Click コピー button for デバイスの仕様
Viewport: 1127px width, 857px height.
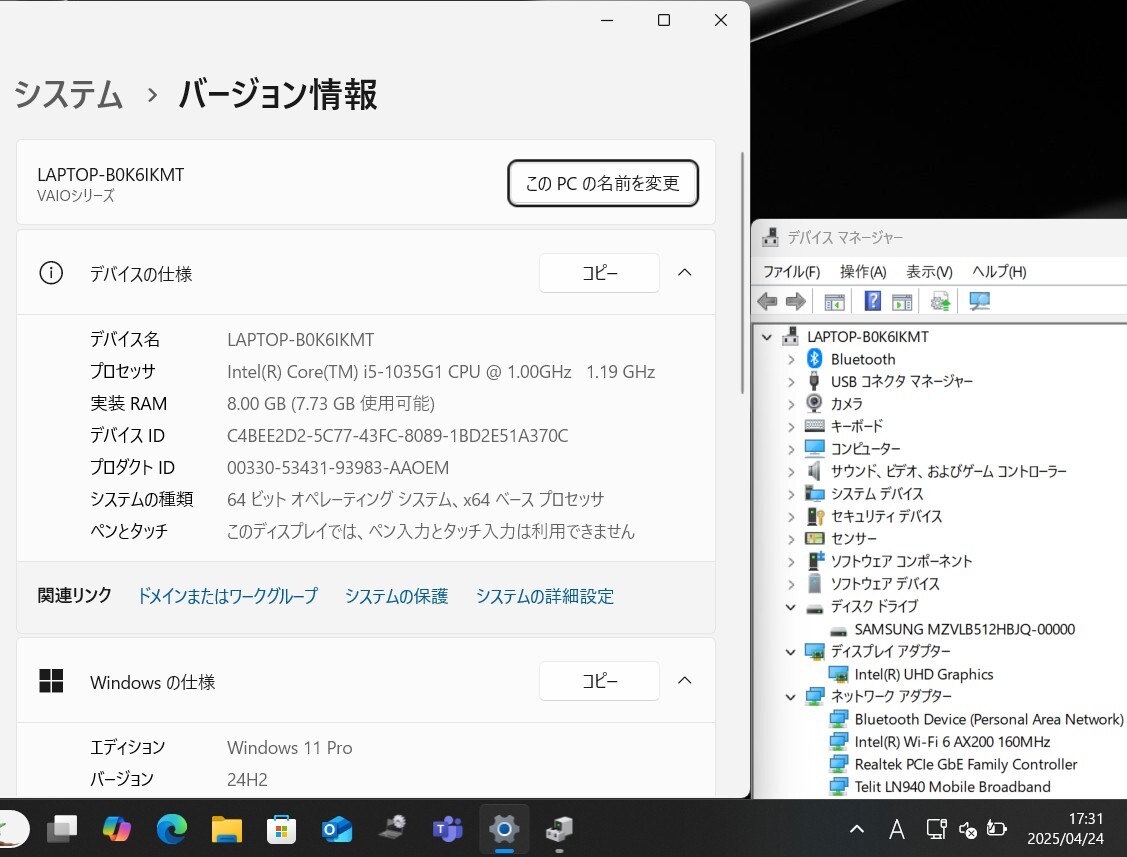click(x=599, y=273)
